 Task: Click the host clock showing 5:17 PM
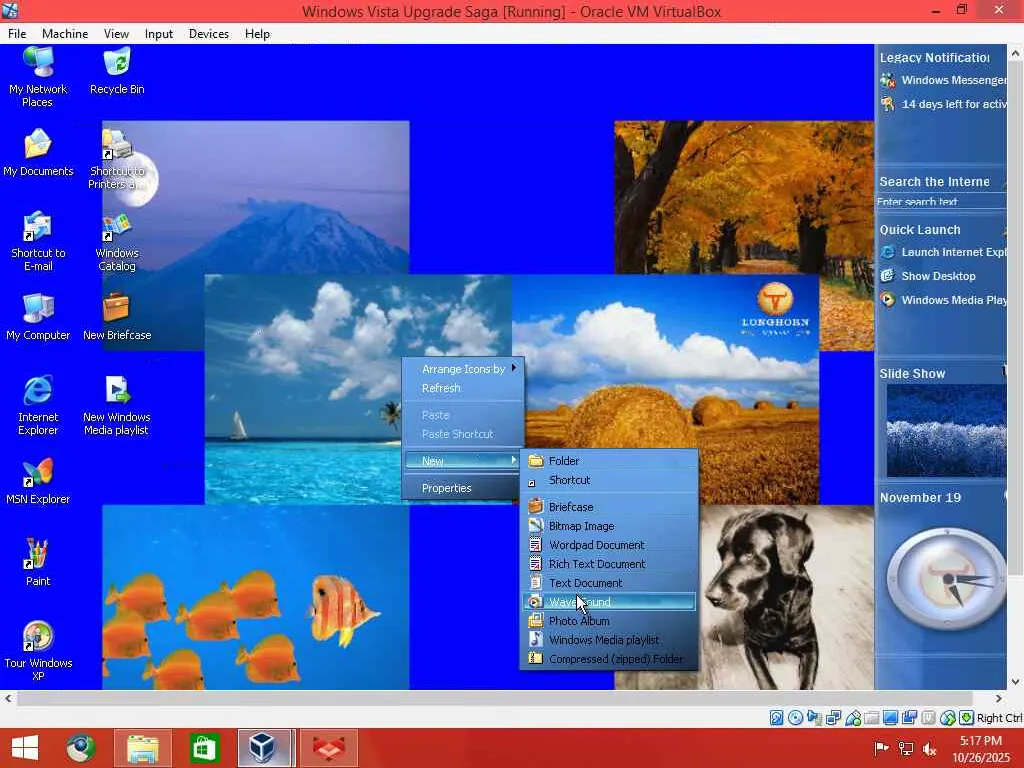pos(980,741)
